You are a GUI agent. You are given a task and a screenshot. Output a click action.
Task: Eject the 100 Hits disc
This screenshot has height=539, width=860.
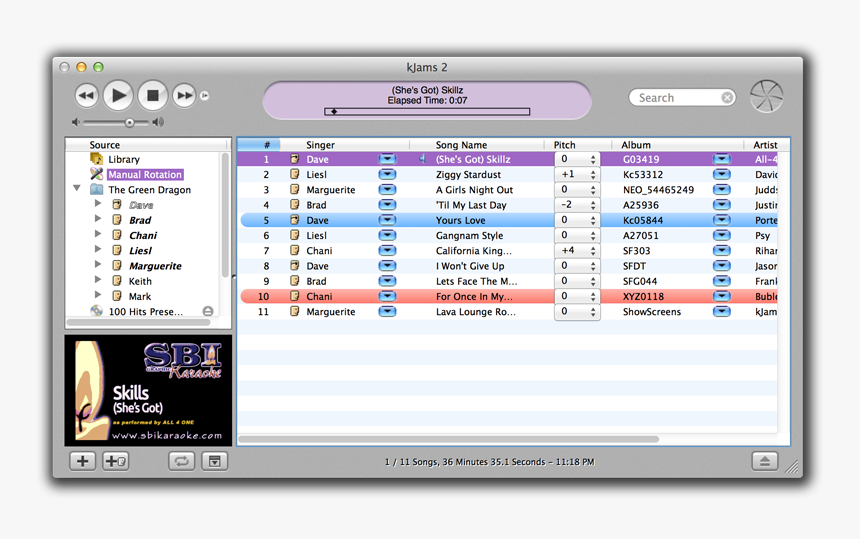pos(208,311)
